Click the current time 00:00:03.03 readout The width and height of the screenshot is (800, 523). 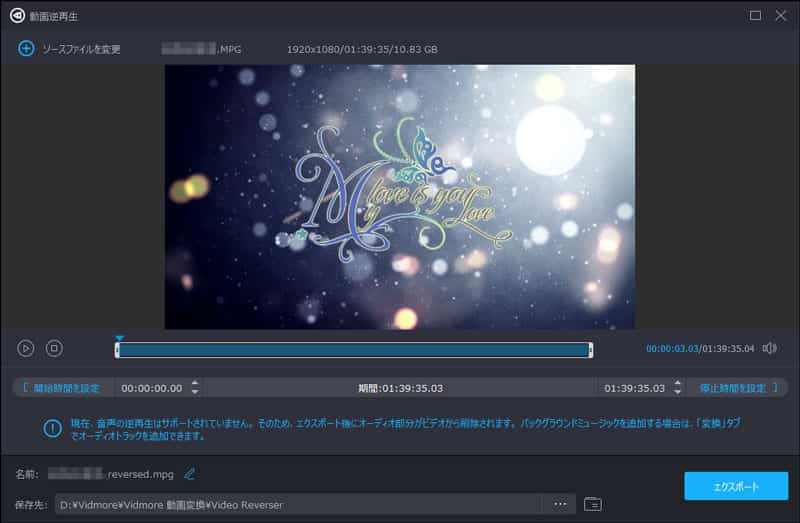tap(672, 348)
